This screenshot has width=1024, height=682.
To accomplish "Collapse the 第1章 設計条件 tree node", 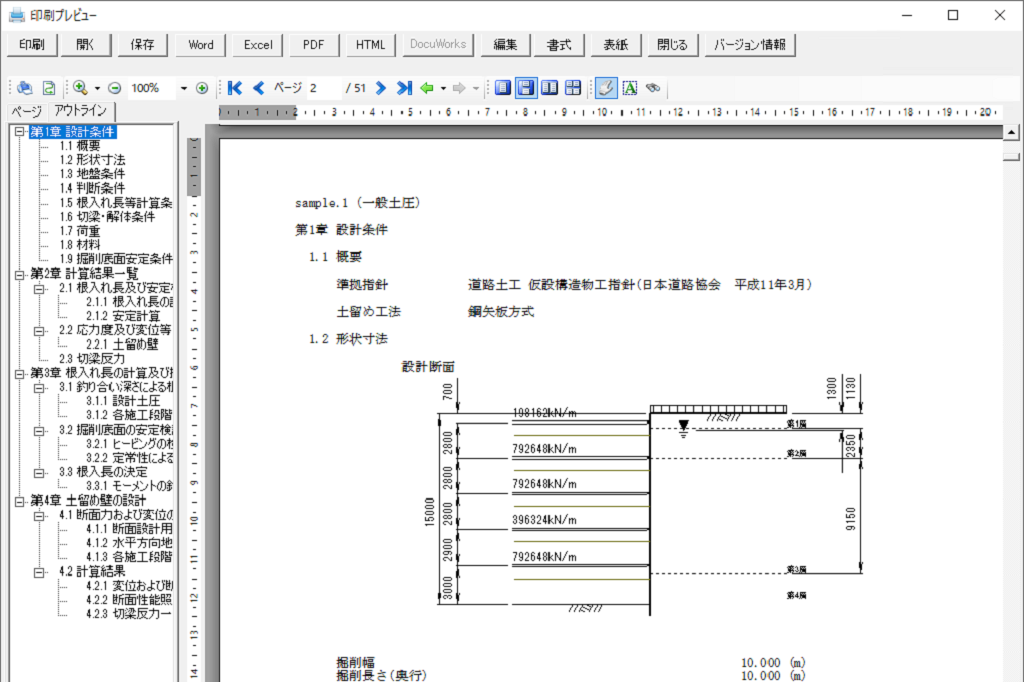I will [x=20, y=131].
